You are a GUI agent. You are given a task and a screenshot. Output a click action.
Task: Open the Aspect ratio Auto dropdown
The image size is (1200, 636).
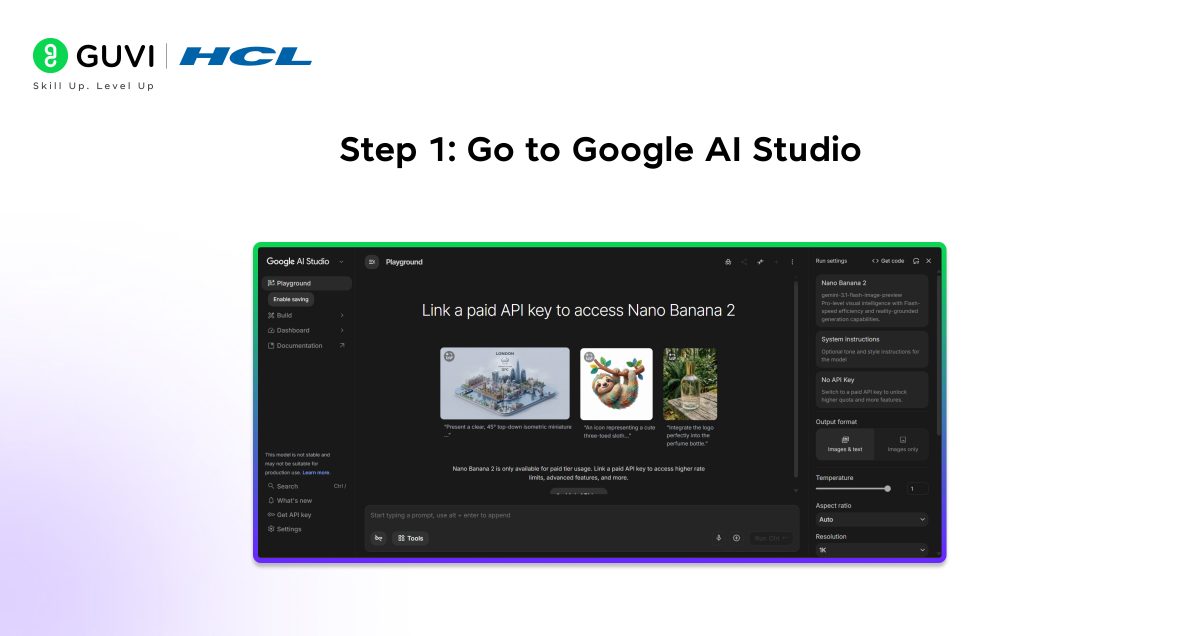[x=872, y=520]
